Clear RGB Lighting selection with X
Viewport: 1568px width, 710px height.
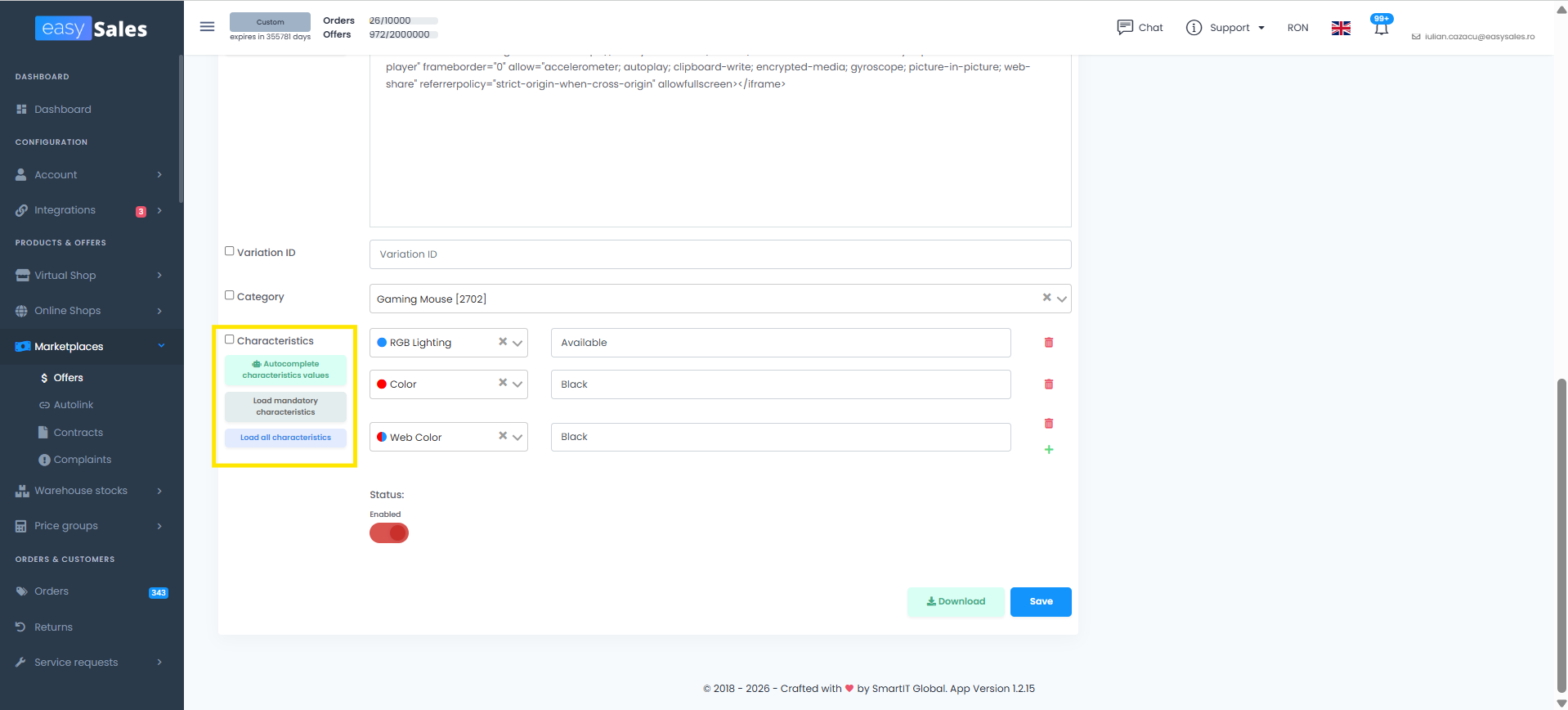click(503, 342)
